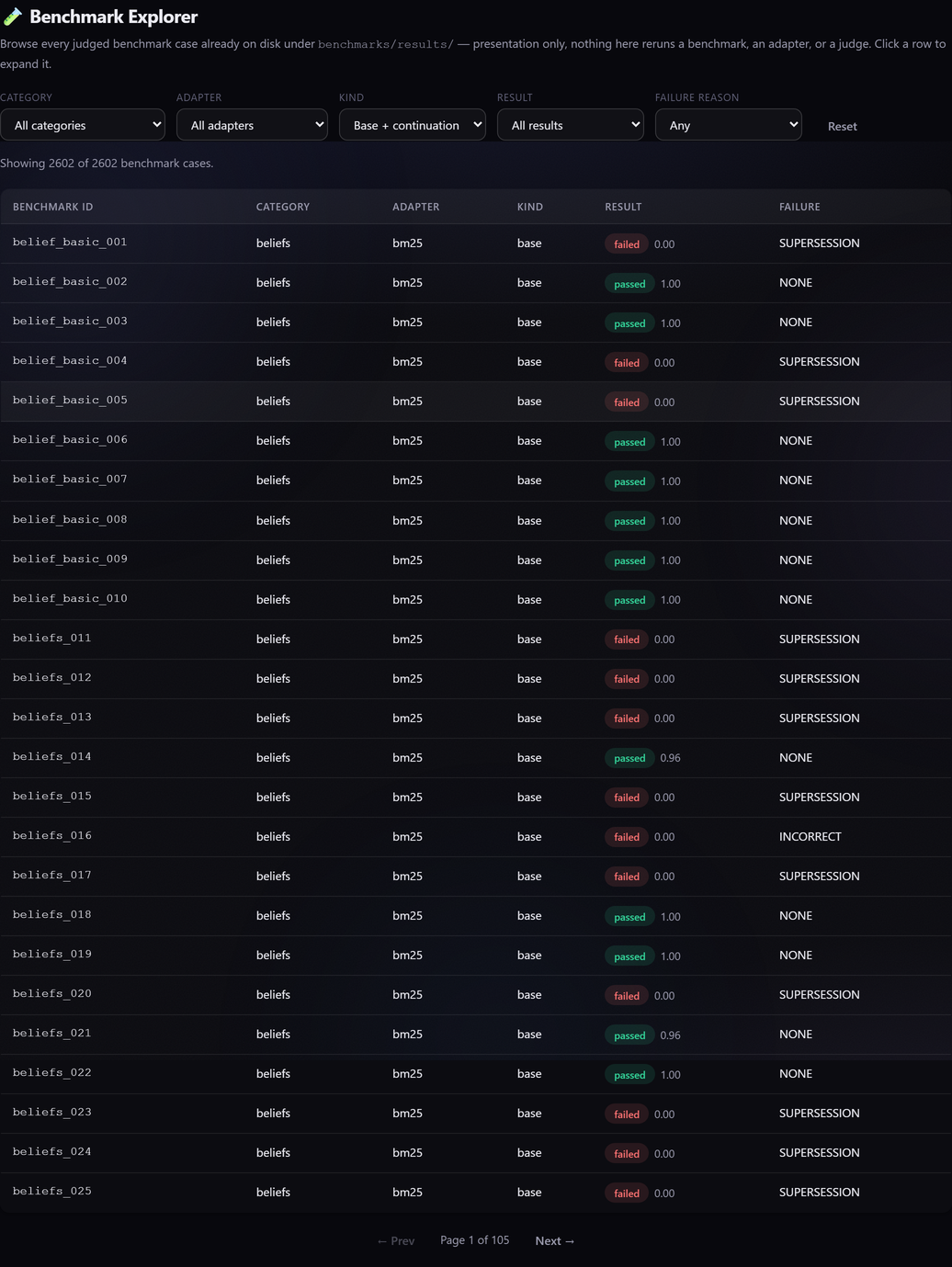Open the Failure Reason dropdown
This screenshot has width=952, height=1267.
coord(729,125)
